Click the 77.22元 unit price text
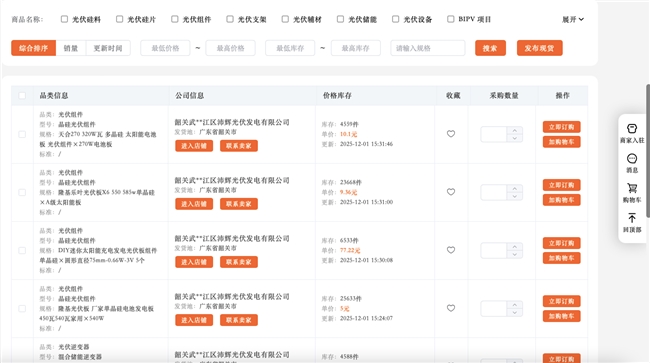 coord(350,250)
